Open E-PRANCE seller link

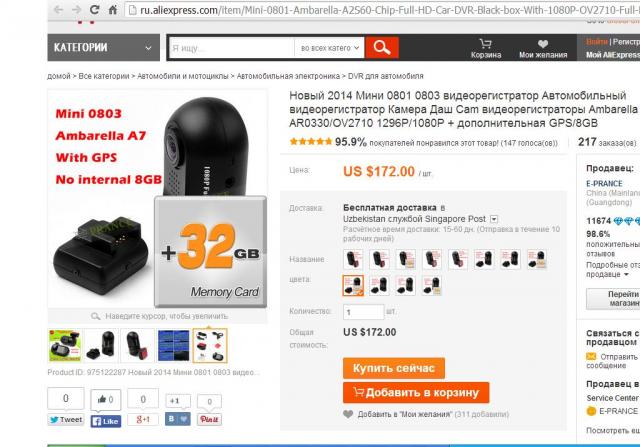click(x=604, y=184)
